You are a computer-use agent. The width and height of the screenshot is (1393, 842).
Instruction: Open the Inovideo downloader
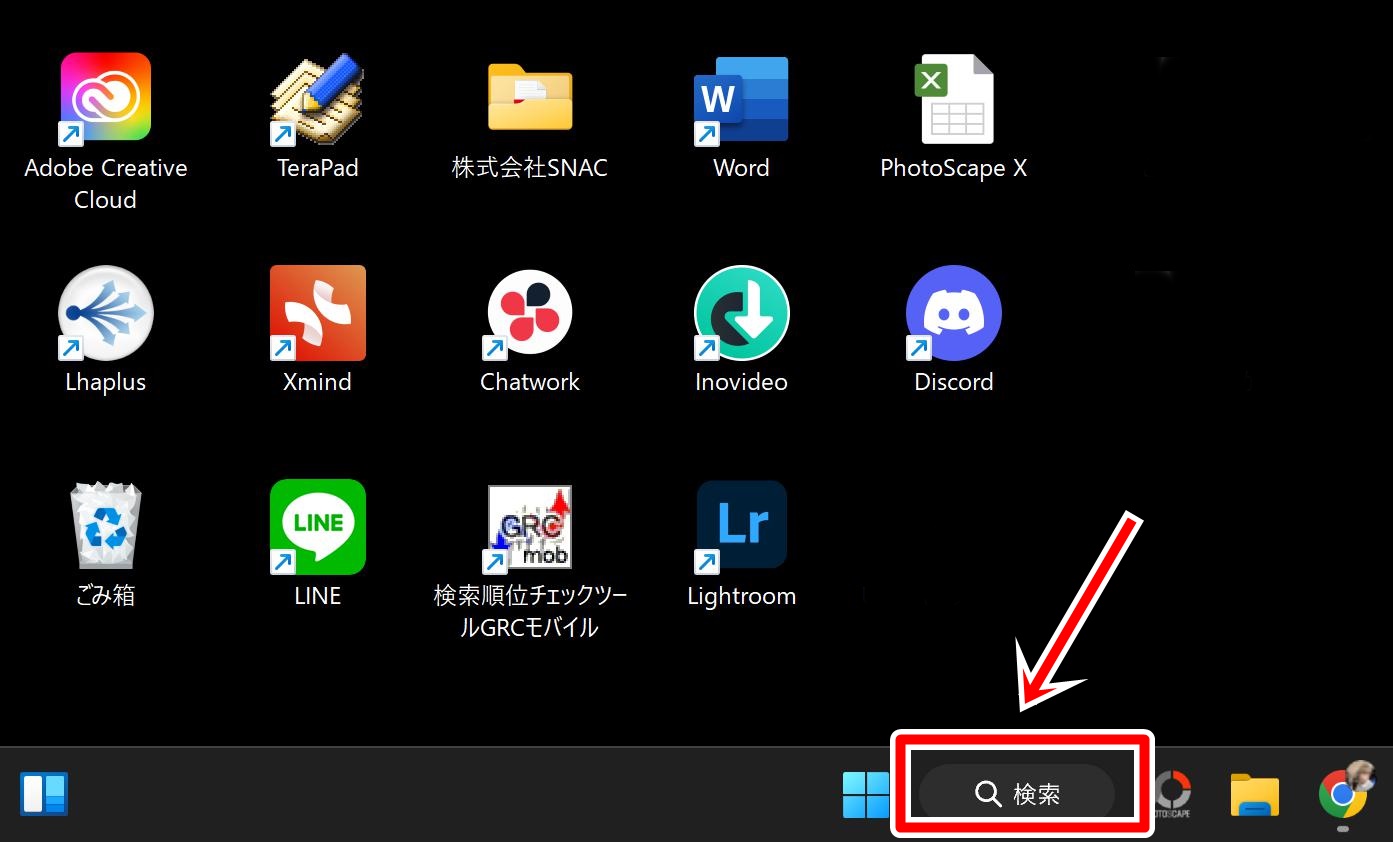tap(741, 312)
